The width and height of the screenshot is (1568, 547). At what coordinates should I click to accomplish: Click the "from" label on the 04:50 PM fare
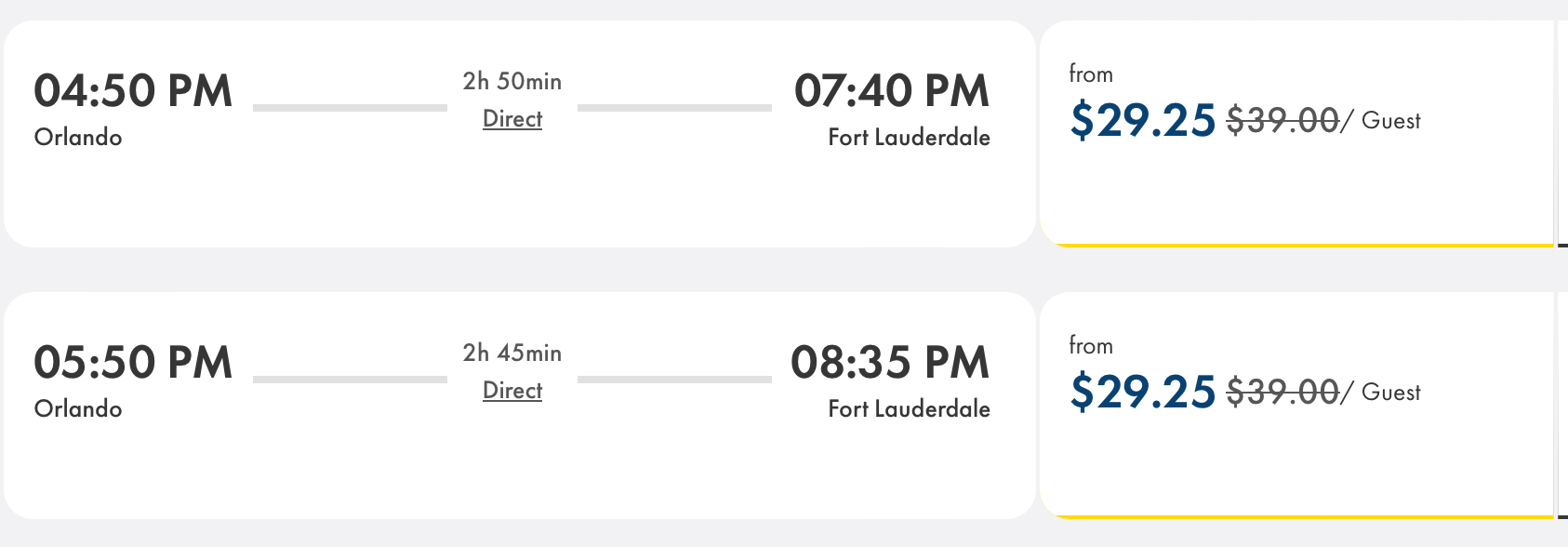pyautogui.click(x=1091, y=74)
